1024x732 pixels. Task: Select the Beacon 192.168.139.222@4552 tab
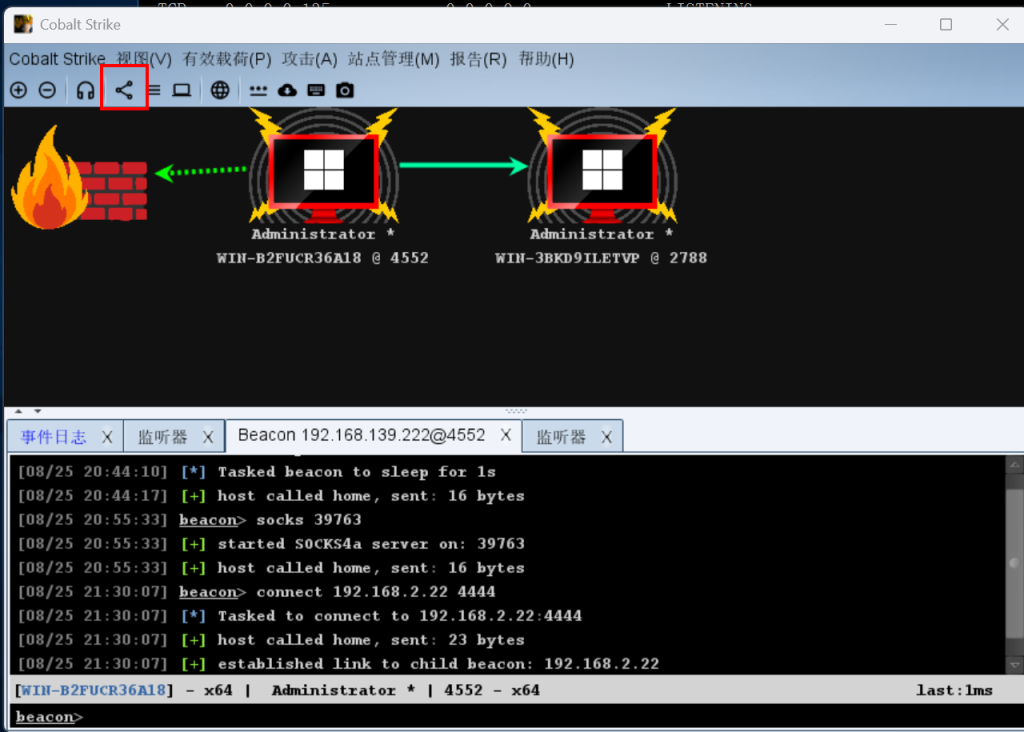[362, 436]
